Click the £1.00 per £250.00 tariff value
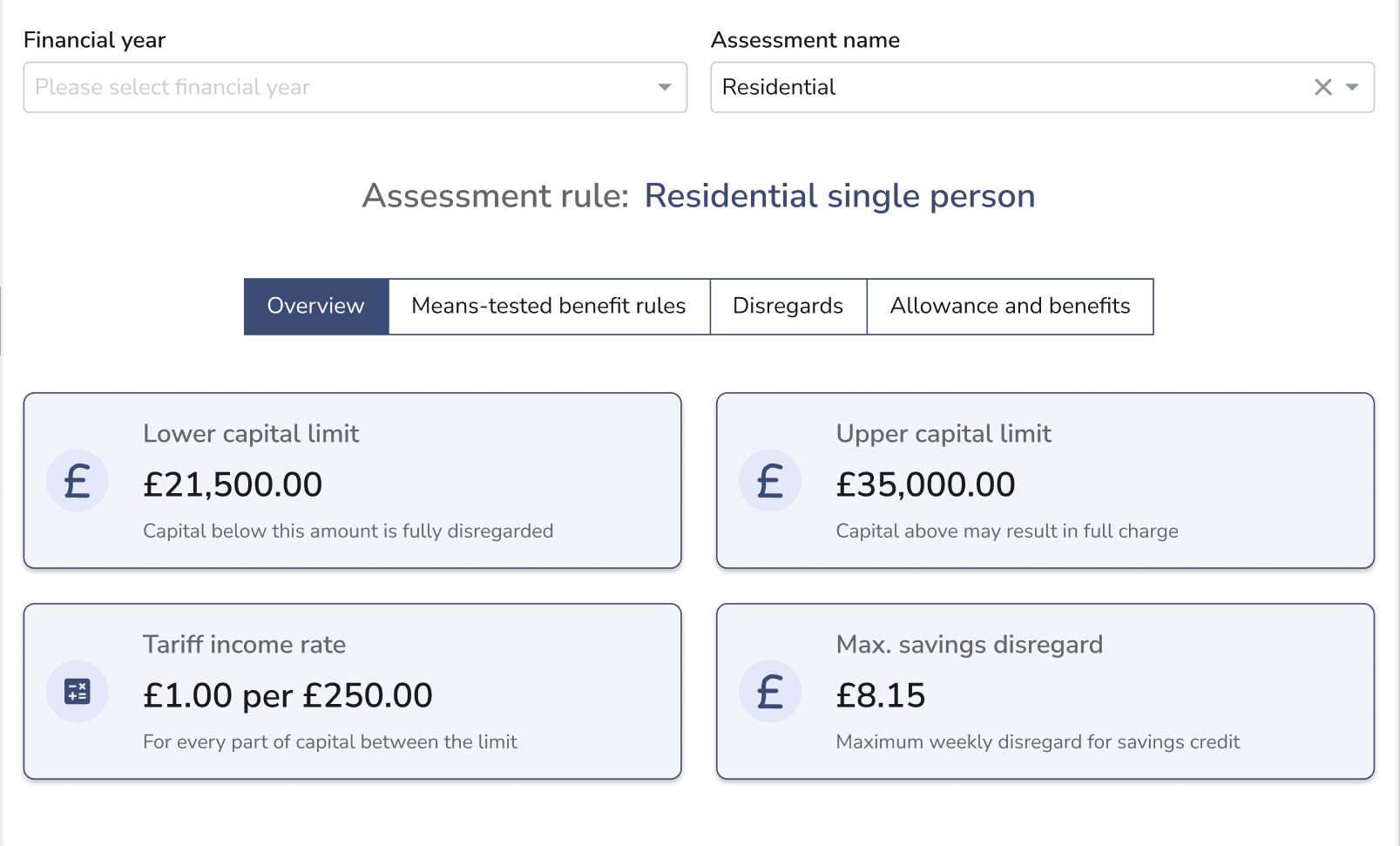Viewport: 1400px width, 846px height. pyautogui.click(x=287, y=695)
